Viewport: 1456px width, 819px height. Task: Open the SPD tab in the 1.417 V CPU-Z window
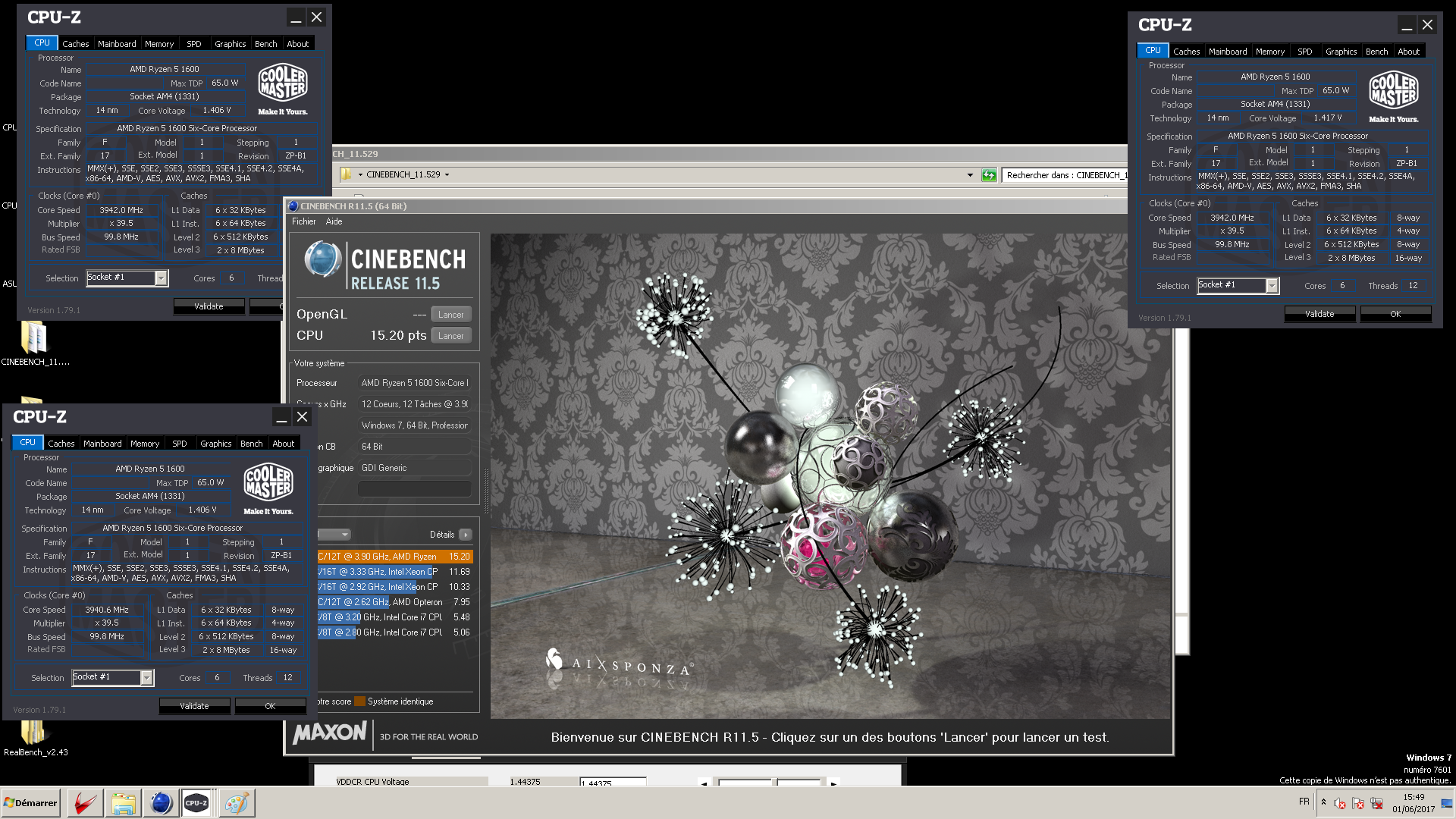[1304, 52]
